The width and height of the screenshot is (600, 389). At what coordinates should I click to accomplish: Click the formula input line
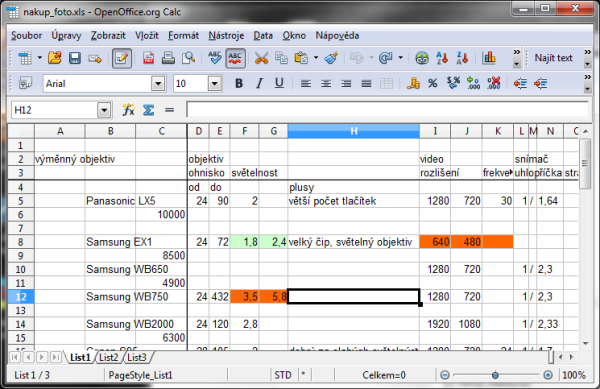pos(387,110)
